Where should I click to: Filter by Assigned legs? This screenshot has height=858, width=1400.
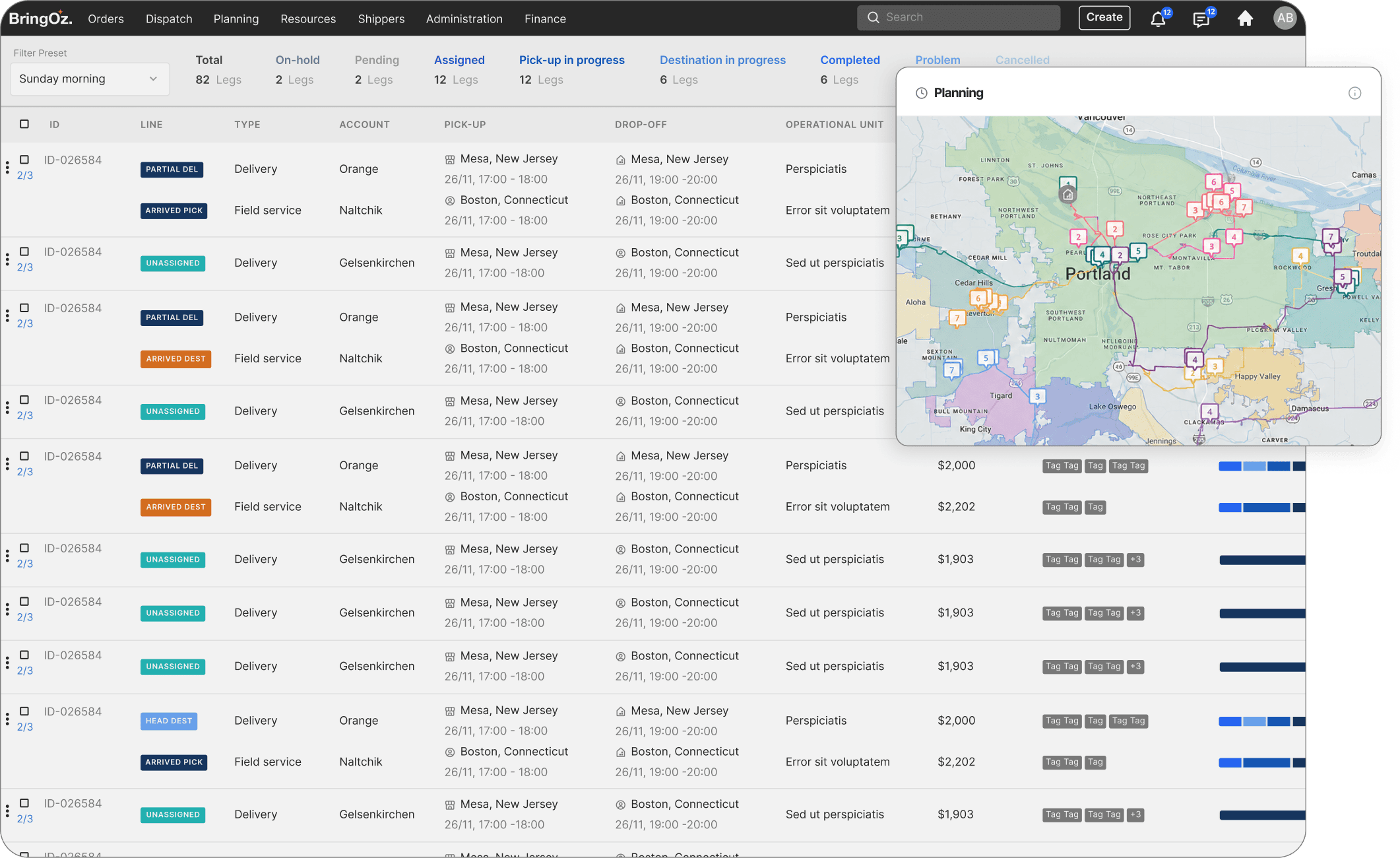tap(459, 69)
